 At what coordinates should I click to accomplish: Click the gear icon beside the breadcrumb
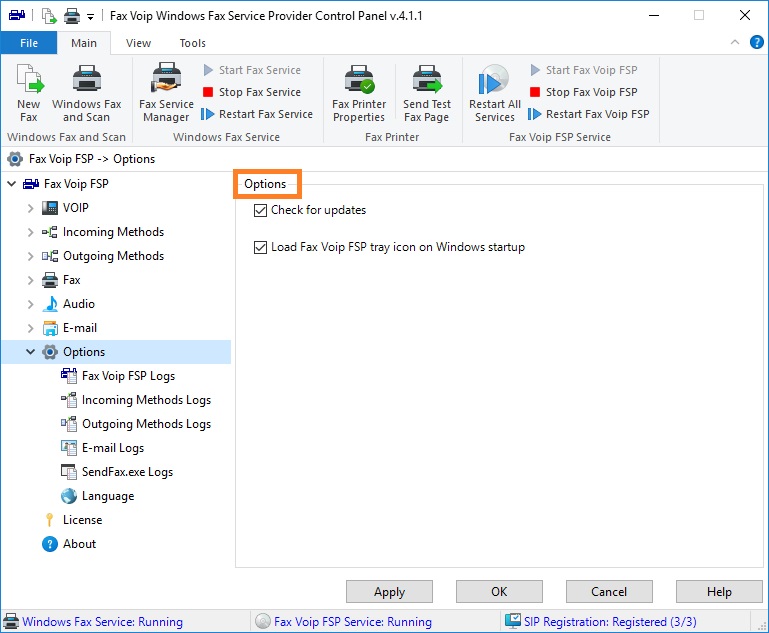click(x=15, y=159)
